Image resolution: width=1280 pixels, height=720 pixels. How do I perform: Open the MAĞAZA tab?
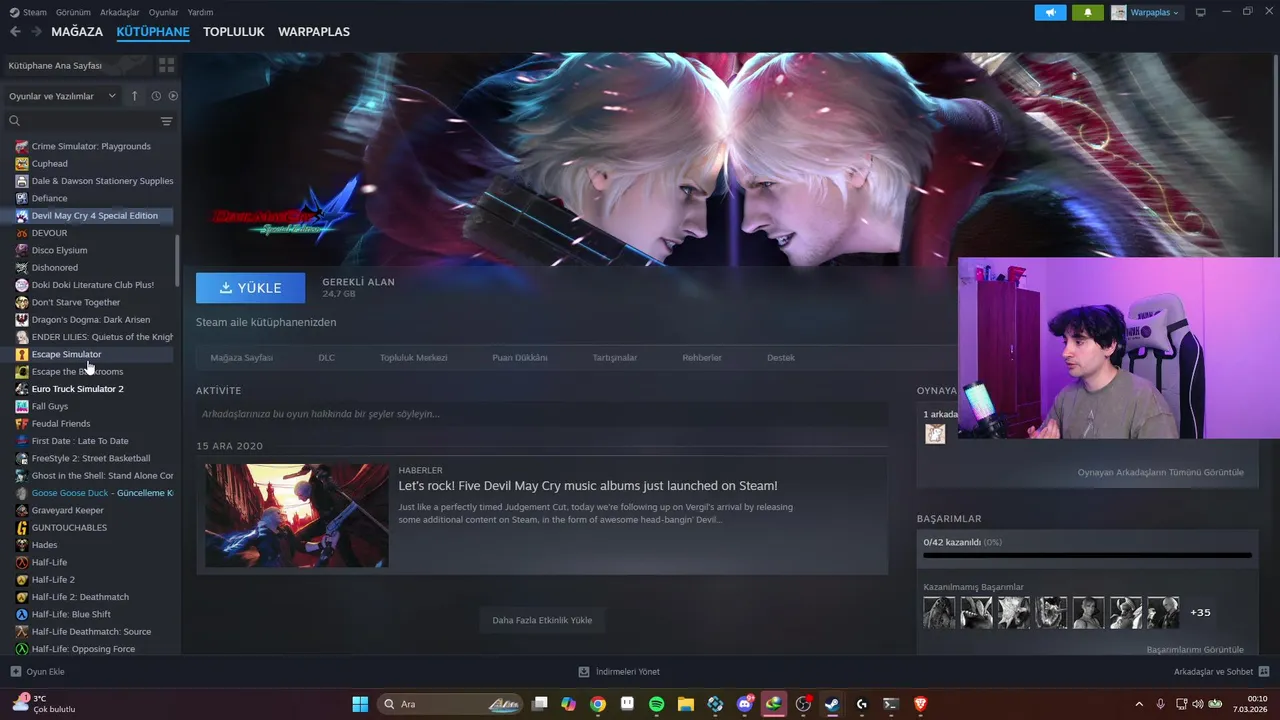[x=77, y=32]
